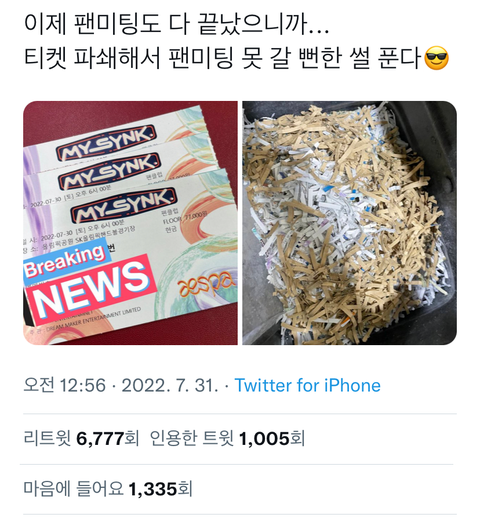Click the 2022. 7. 31. date
The height and width of the screenshot is (518, 480).
(170, 385)
